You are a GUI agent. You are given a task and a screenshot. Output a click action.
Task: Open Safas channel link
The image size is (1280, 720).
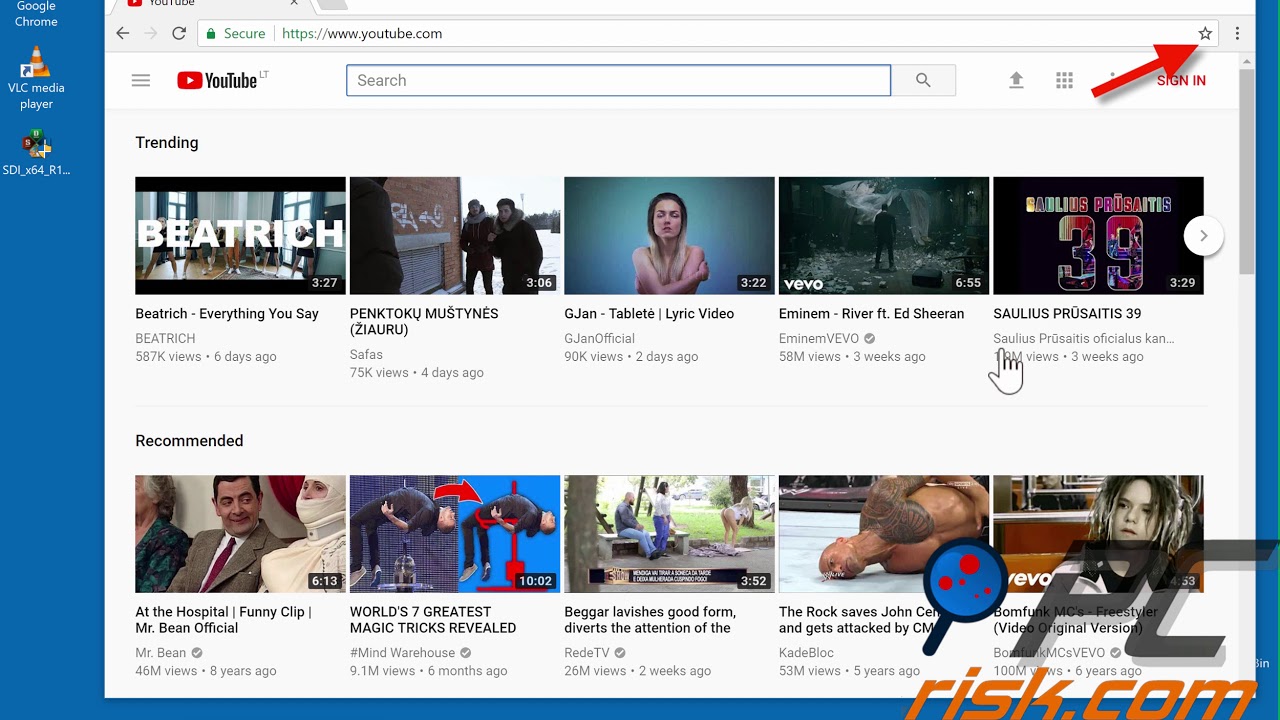coord(366,355)
